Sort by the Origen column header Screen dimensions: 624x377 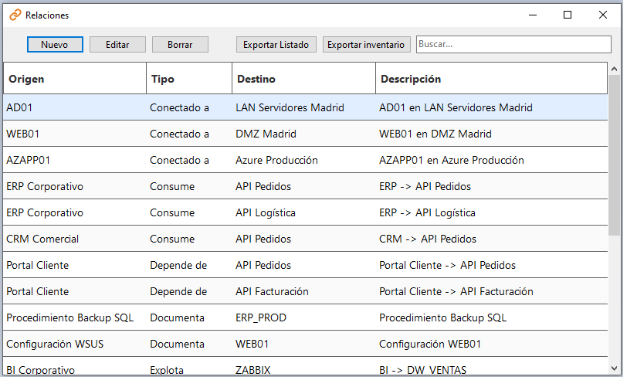[x=75, y=78]
